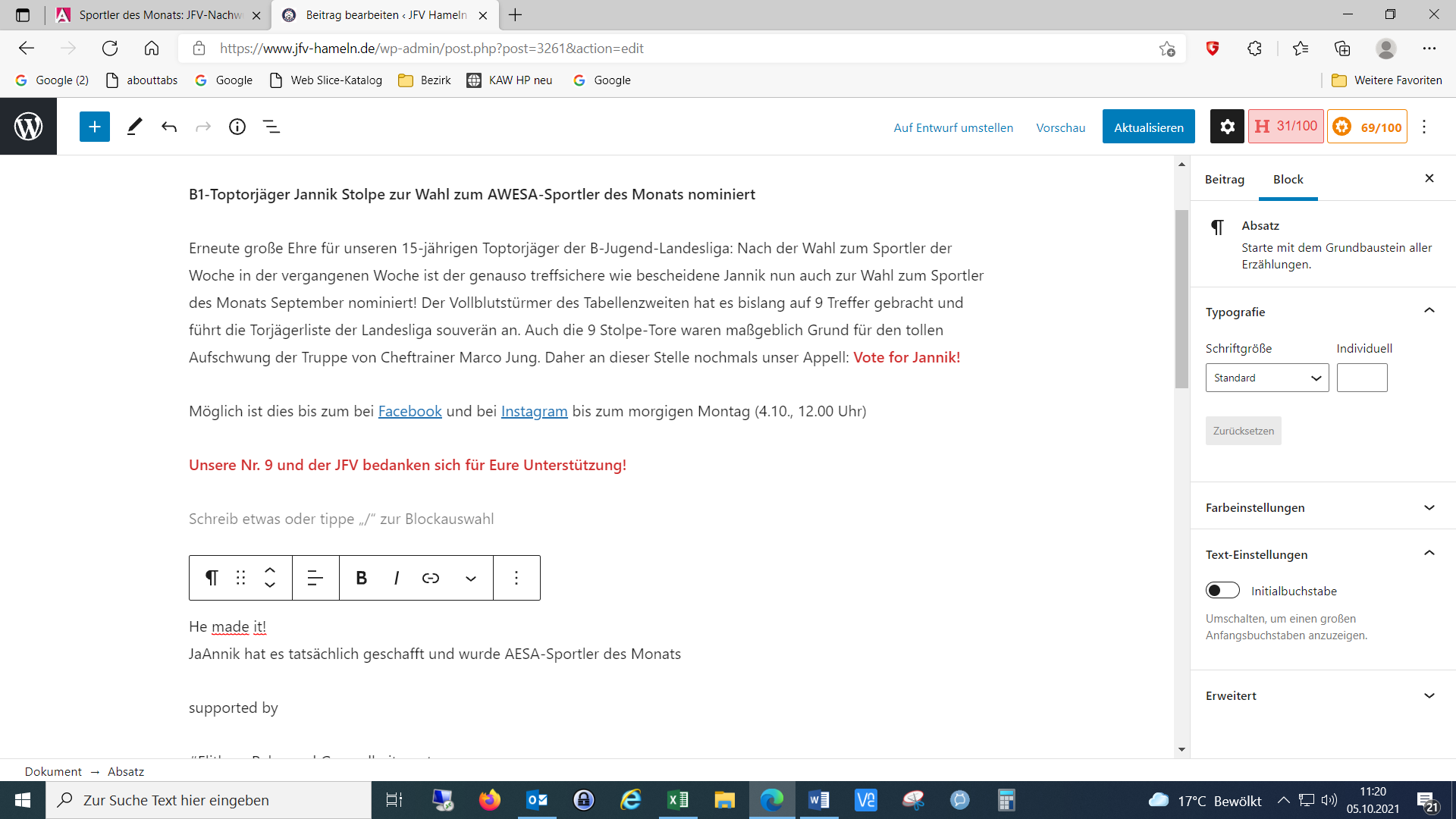
Task: Open the text alignment options icon
Action: point(315,578)
